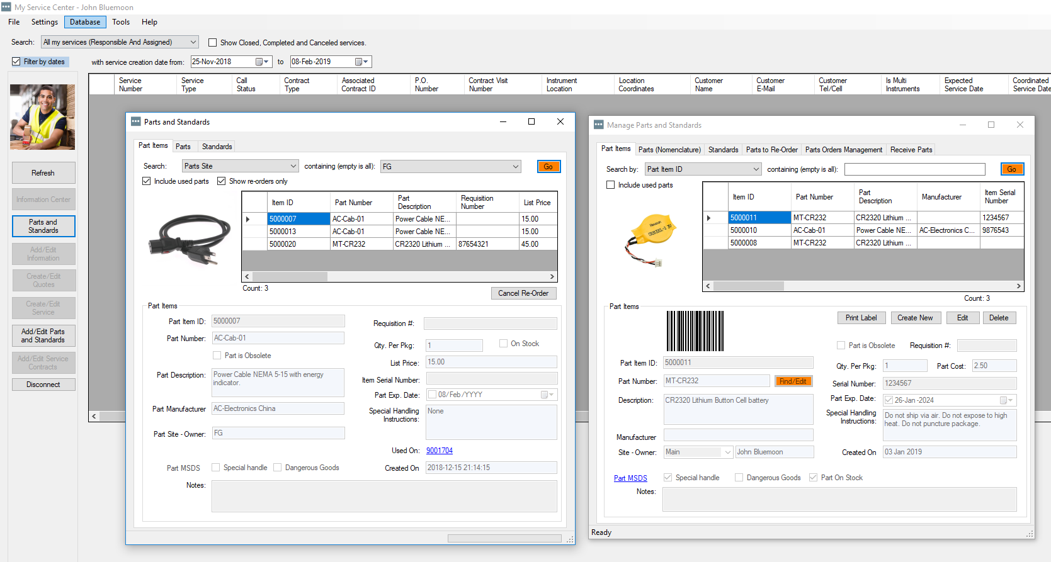This screenshot has width=1051, height=562.
Task: Open the Part Item ID search-by dropdown
Action: point(755,170)
